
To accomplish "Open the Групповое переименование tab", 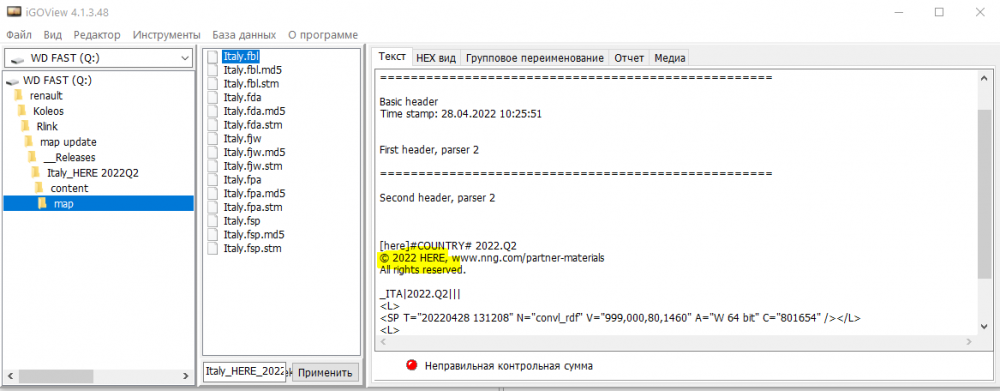I will pyautogui.click(x=534, y=58).
